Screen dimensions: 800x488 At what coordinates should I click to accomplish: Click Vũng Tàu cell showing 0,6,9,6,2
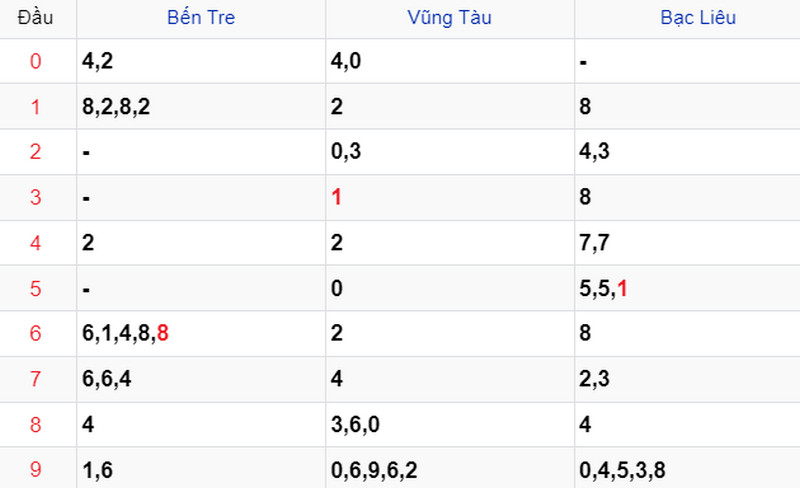[x=450, y=469]
